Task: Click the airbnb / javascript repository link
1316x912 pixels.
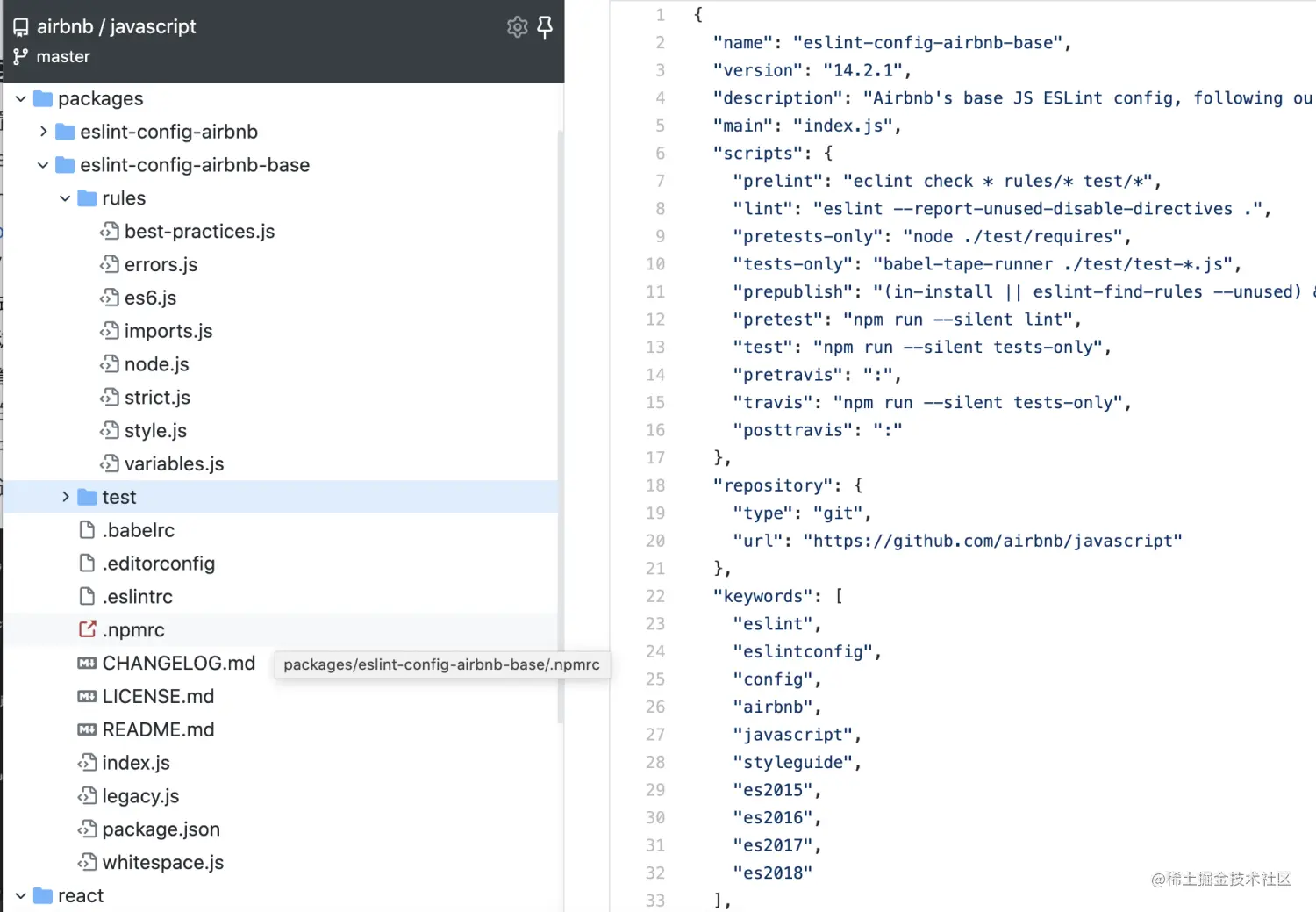Action: (x=116, y=27)
